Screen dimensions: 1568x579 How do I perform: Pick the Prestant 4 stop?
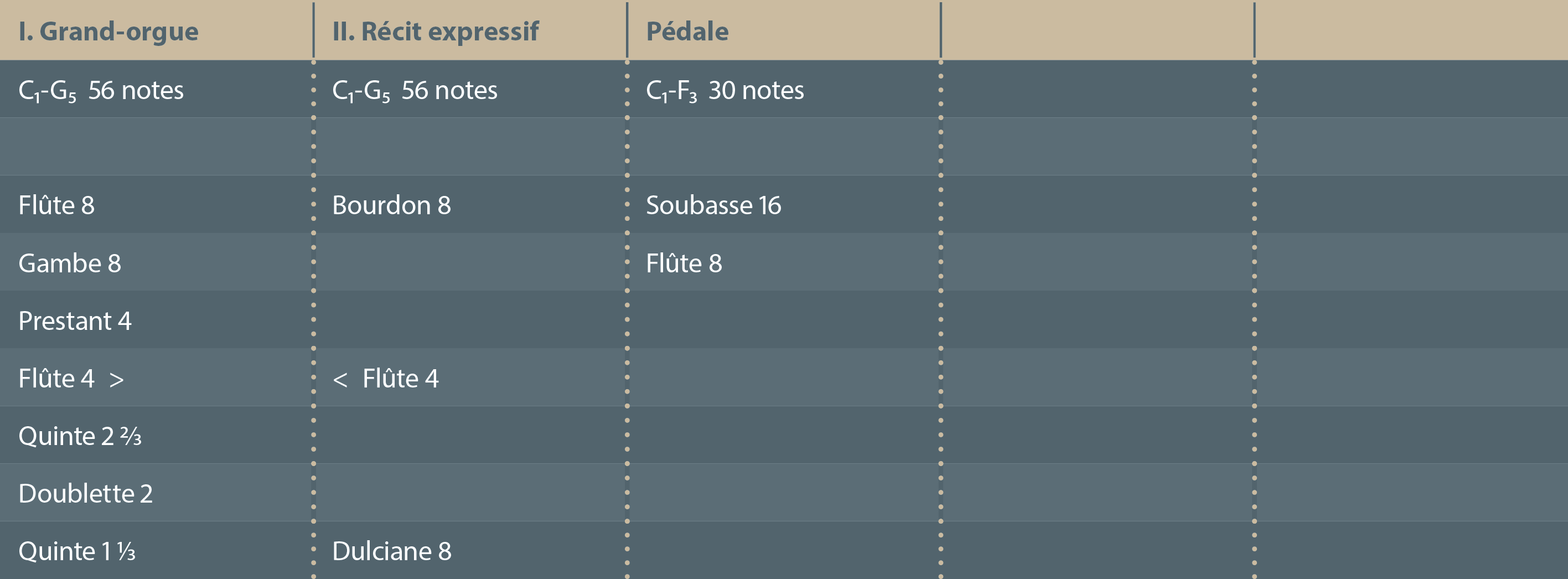pos(75,321)
